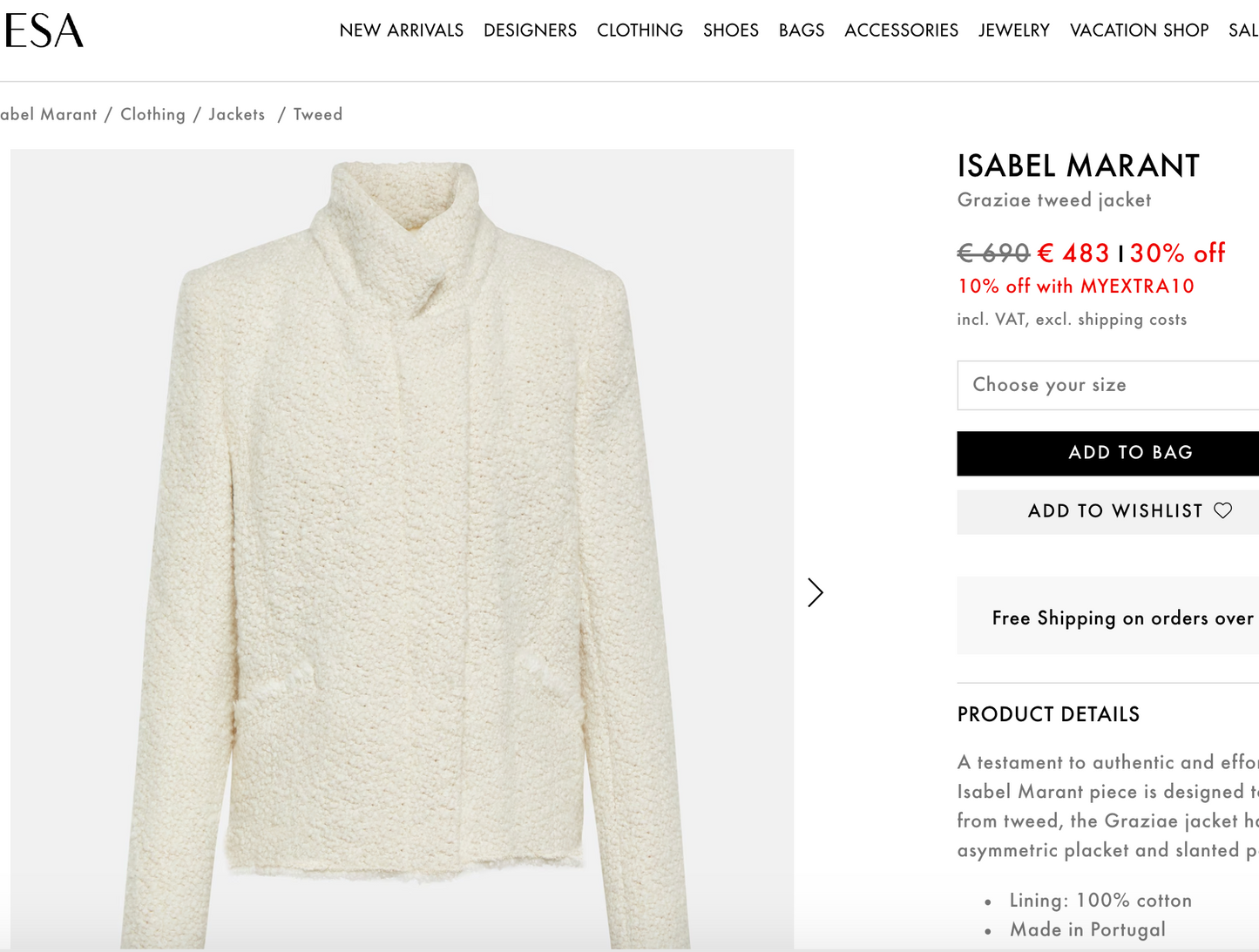Click the ISABEL MARANT designer heading

(x=1078, y=165)
